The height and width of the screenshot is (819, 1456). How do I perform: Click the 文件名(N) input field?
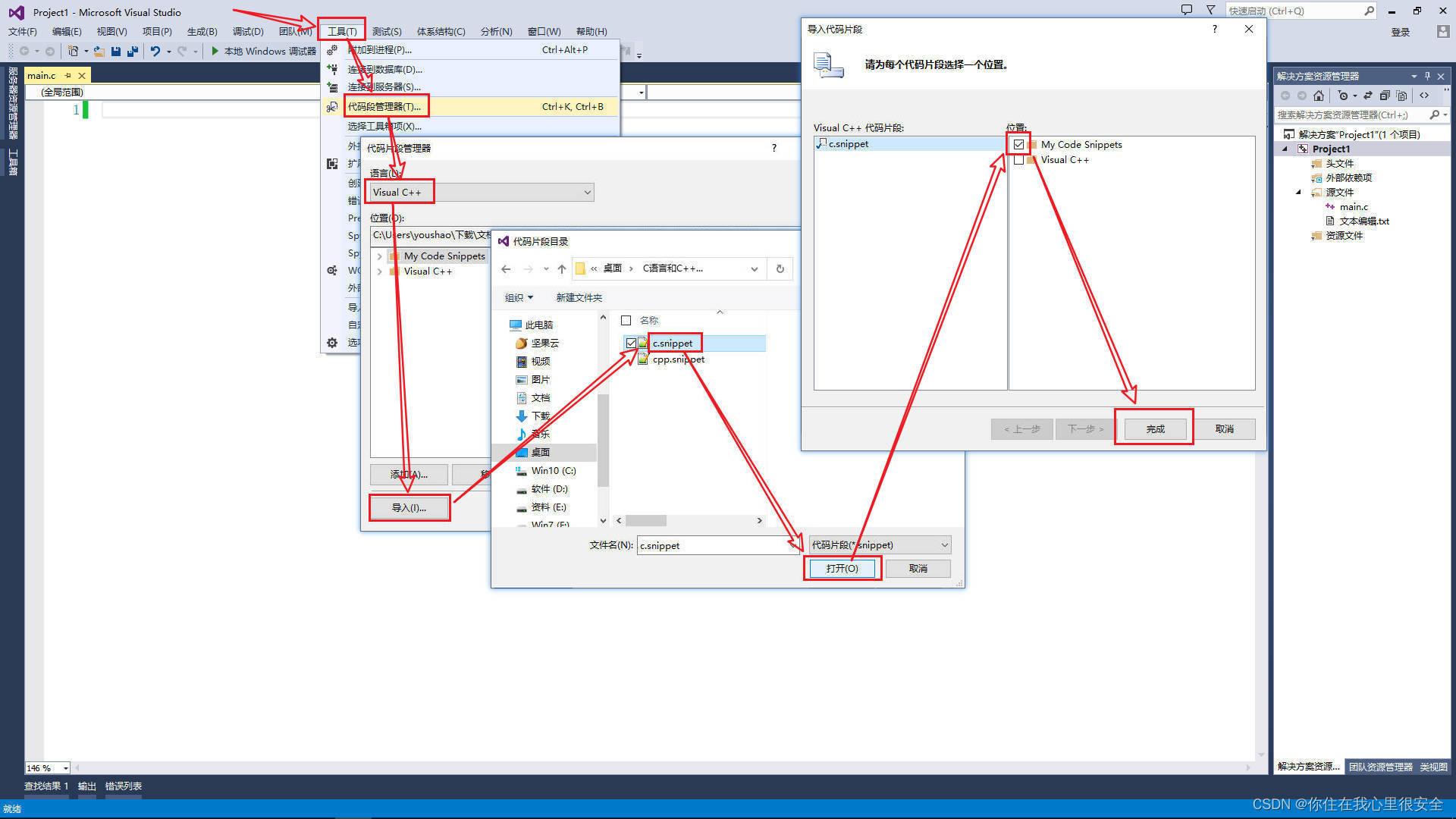click(719, 544)
